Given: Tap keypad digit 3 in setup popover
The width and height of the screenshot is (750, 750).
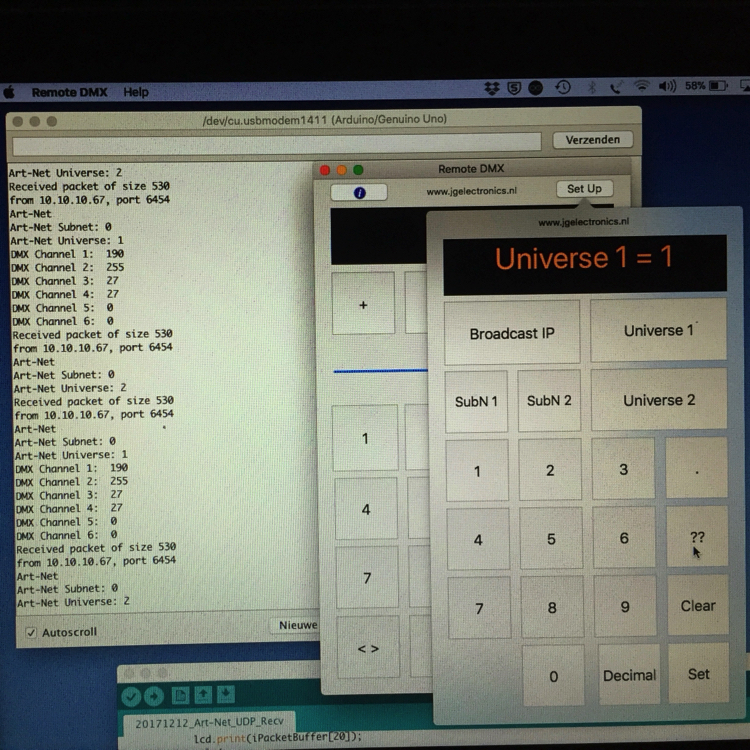Looking at the screenshot, I should (x=623, y=469).
